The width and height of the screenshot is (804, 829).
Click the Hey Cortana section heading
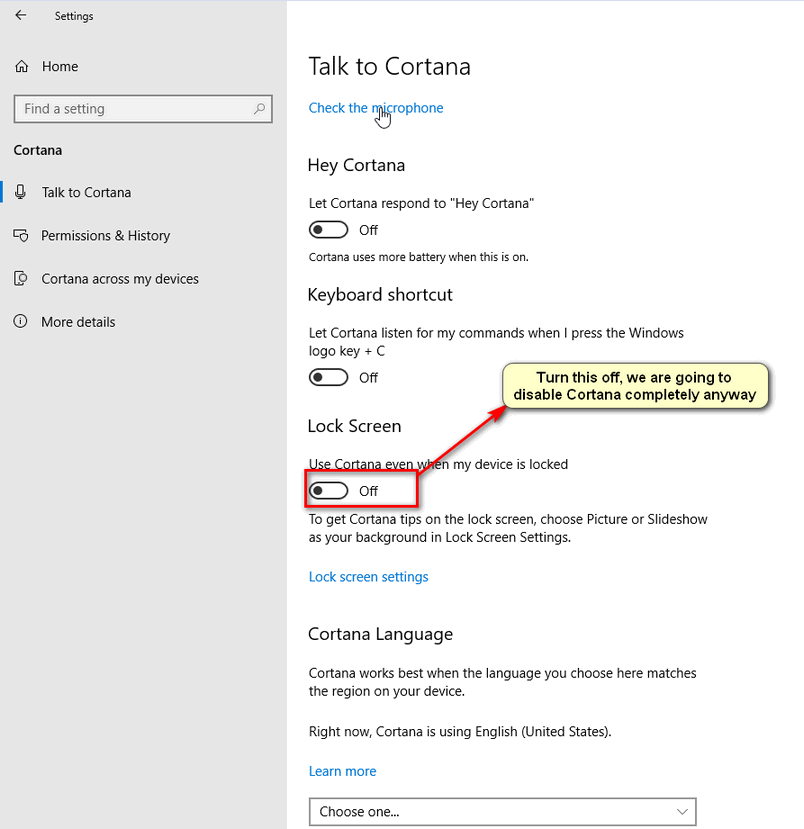(356, 165)
